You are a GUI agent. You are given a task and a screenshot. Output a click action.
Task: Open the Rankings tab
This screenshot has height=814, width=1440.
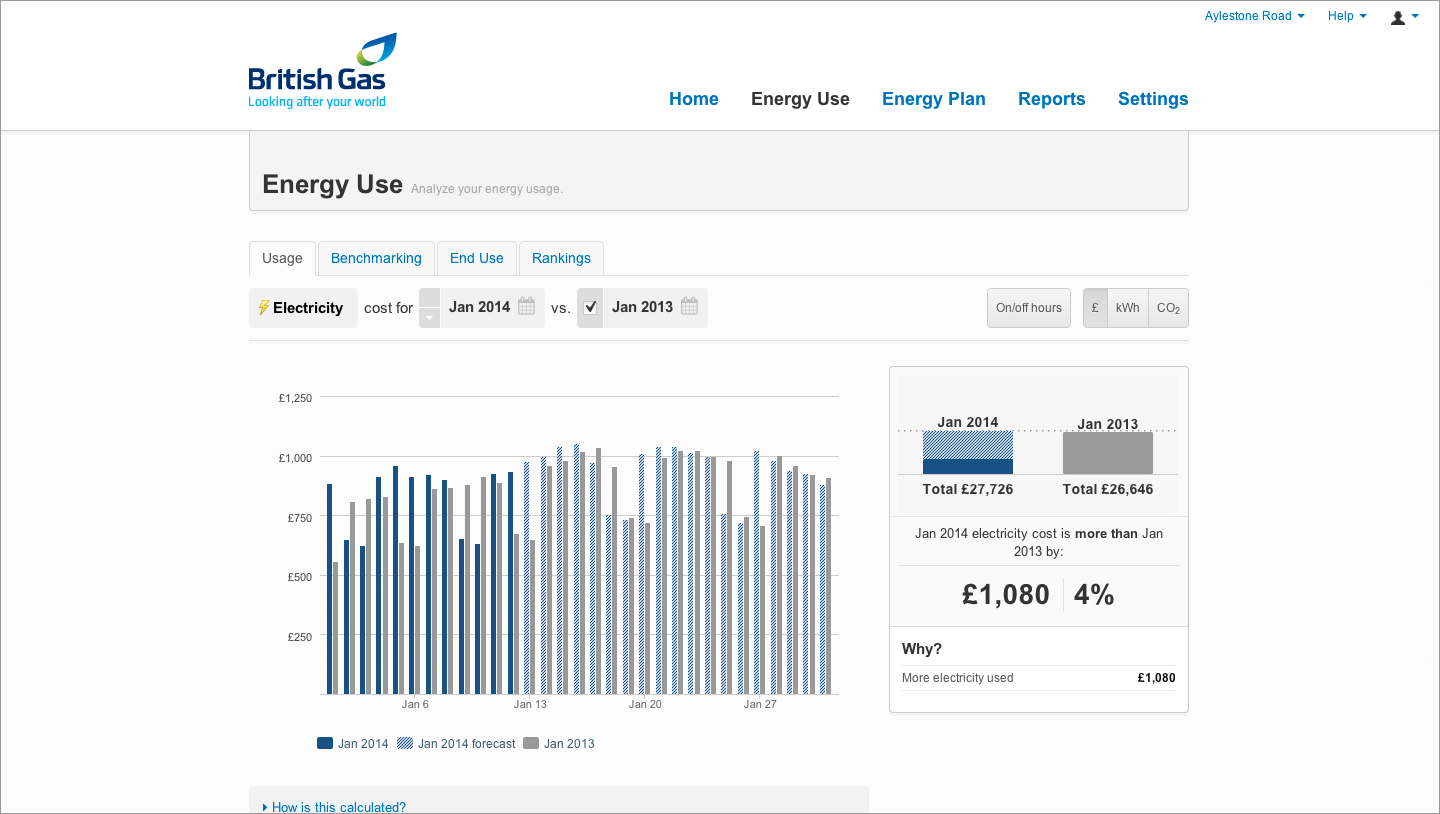[561, 258]
